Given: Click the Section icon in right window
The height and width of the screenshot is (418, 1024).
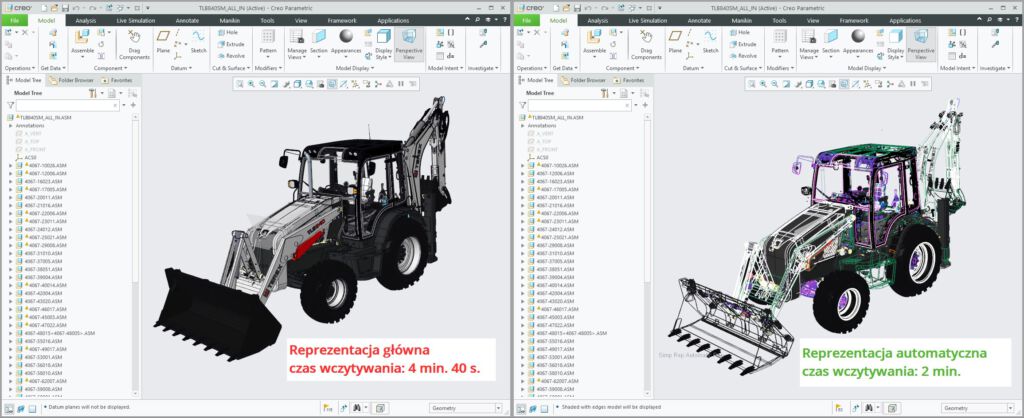Looking at the screenshot, I should pos(831,36).
